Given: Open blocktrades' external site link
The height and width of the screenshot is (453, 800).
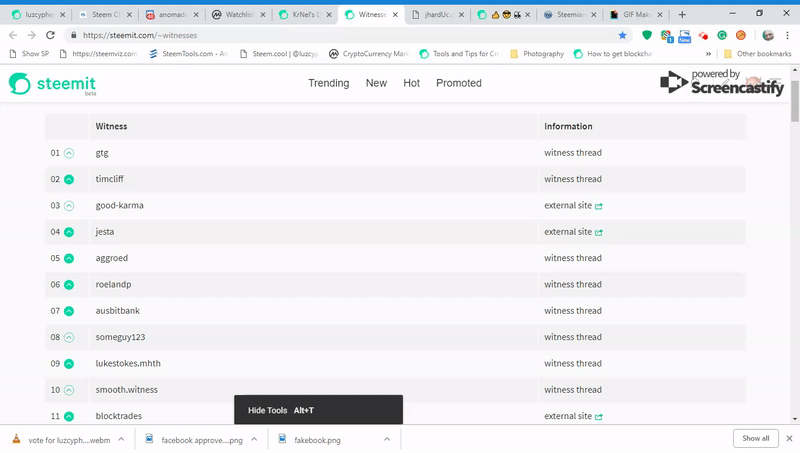Looking at the screenshot, I should point(573,416).
